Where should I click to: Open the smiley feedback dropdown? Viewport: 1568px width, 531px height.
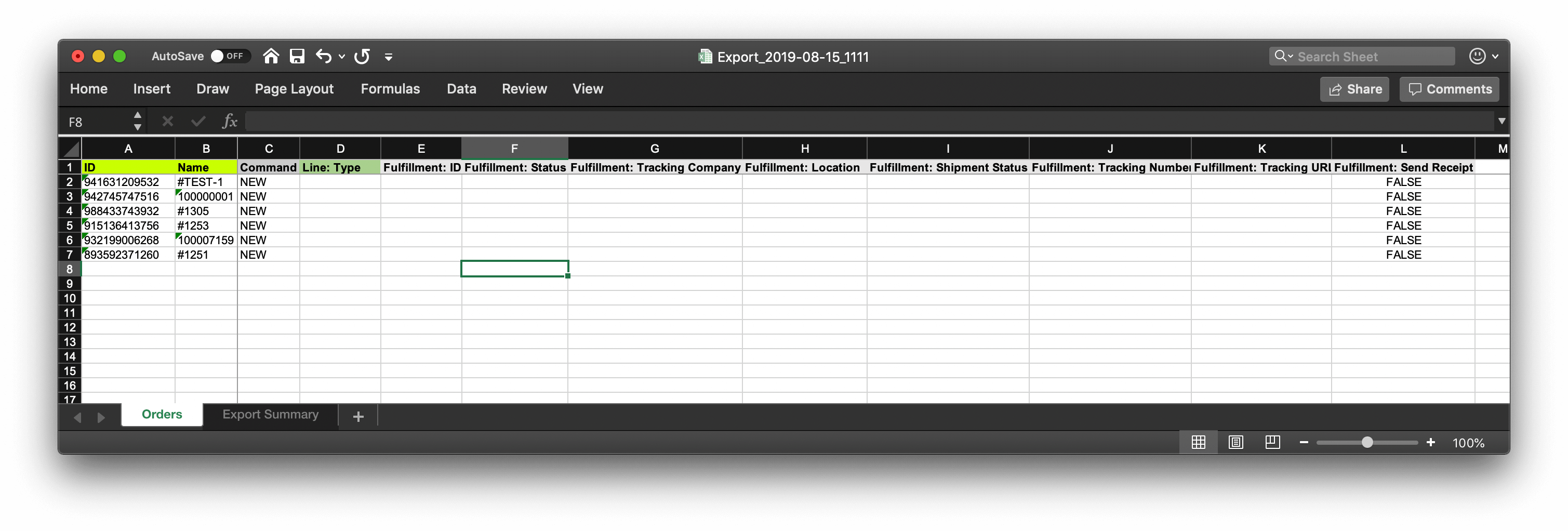1483,57
